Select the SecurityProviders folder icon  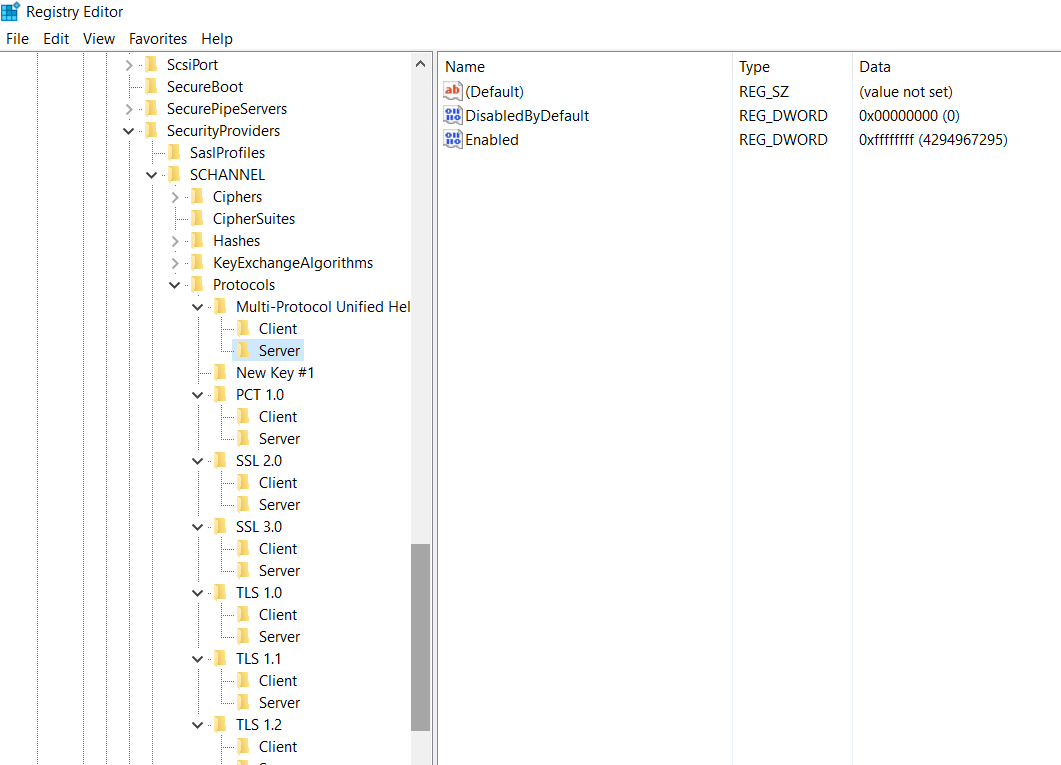(x=152, y=131)
